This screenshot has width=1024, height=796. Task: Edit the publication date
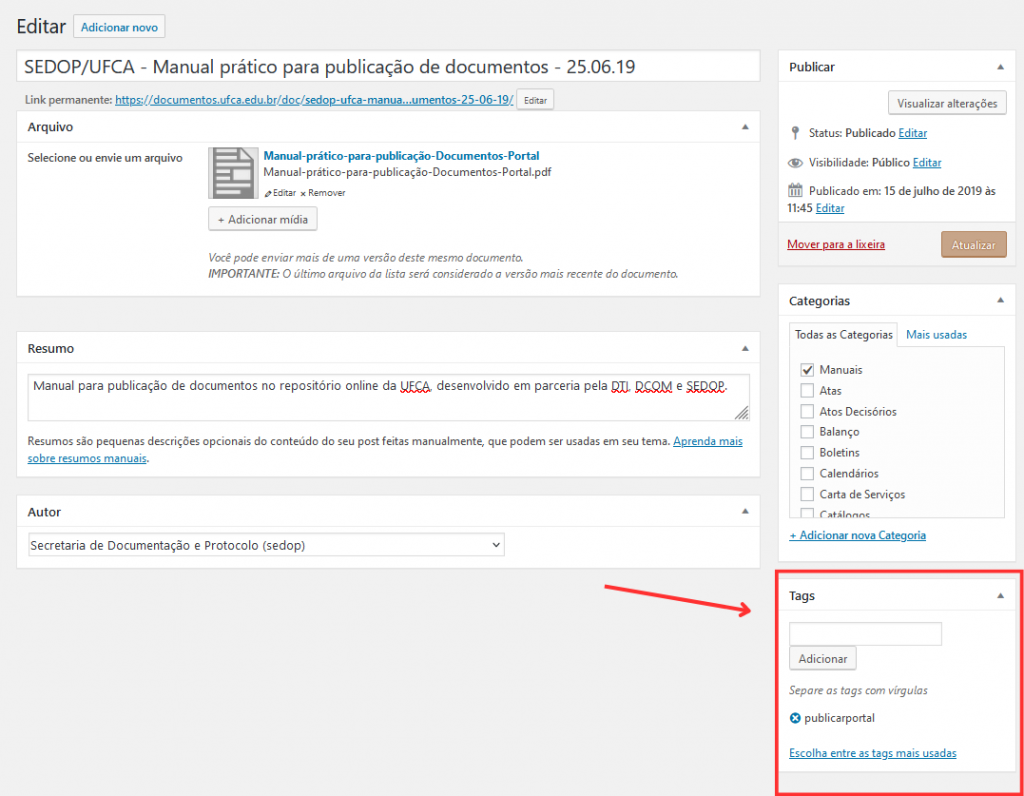point(829,208)
